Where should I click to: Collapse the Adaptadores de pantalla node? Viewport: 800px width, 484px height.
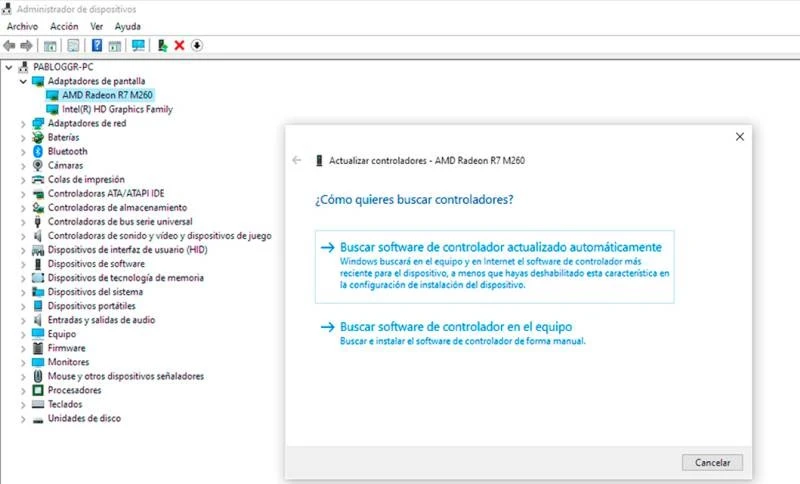click(23, 81)
